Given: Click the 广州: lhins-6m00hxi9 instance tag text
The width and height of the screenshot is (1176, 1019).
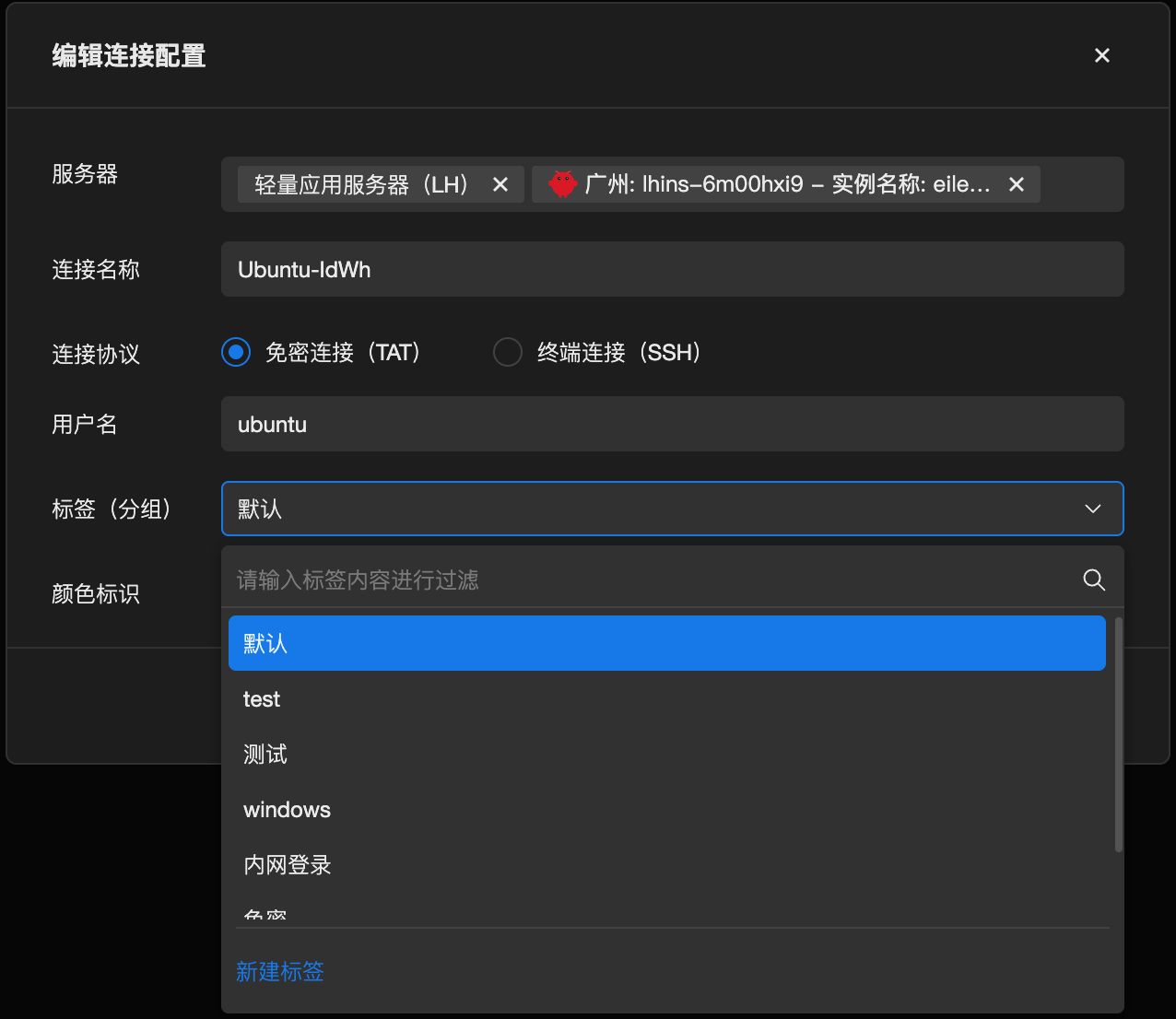Looking at the screenshot, I should (788, 184).
